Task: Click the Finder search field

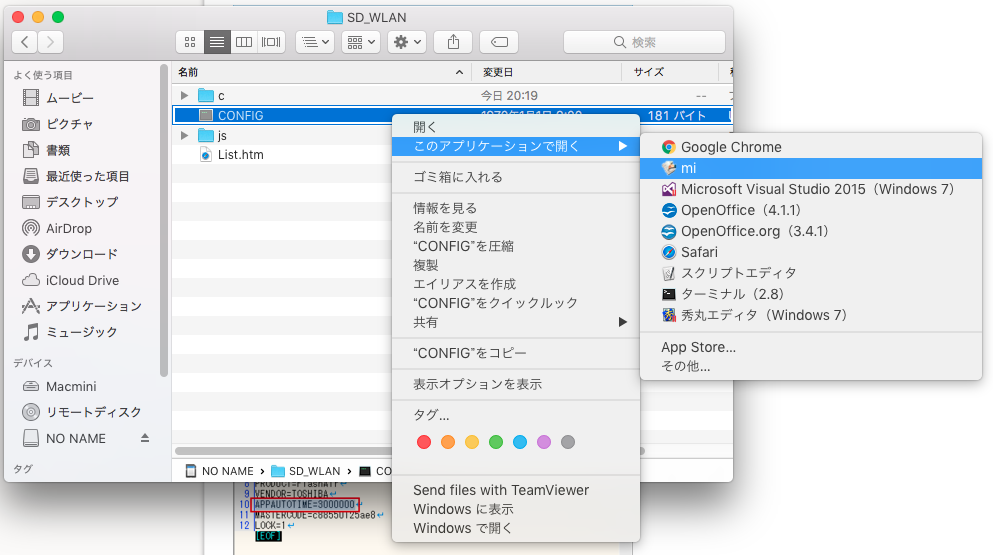Action: (644, 42)
